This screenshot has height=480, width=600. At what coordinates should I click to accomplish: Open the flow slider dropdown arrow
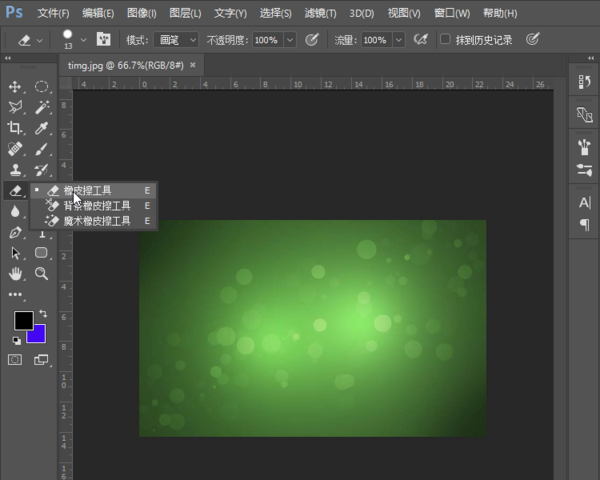click(x=399, y=40)
